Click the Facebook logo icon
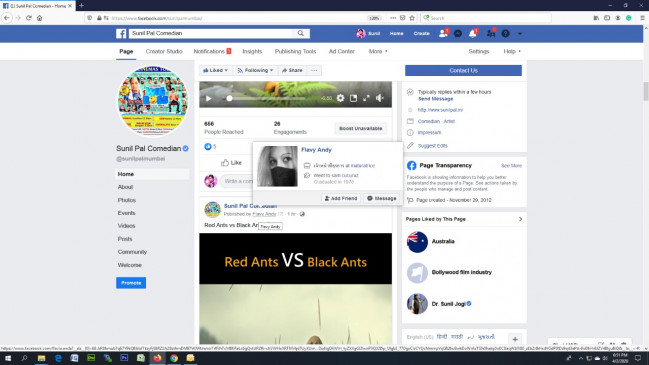Screen dimensions: 649x365 (121, 34)
